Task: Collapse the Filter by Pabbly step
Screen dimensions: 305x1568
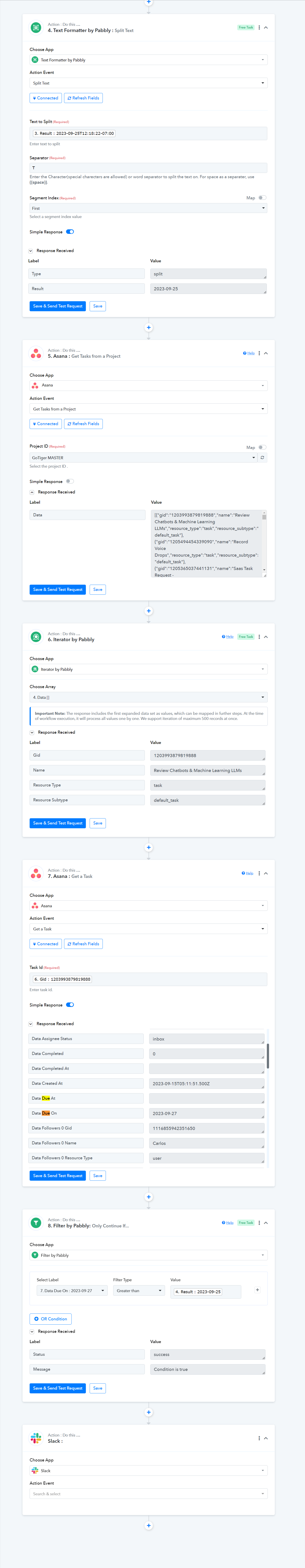Action: tap(266, 1223)
